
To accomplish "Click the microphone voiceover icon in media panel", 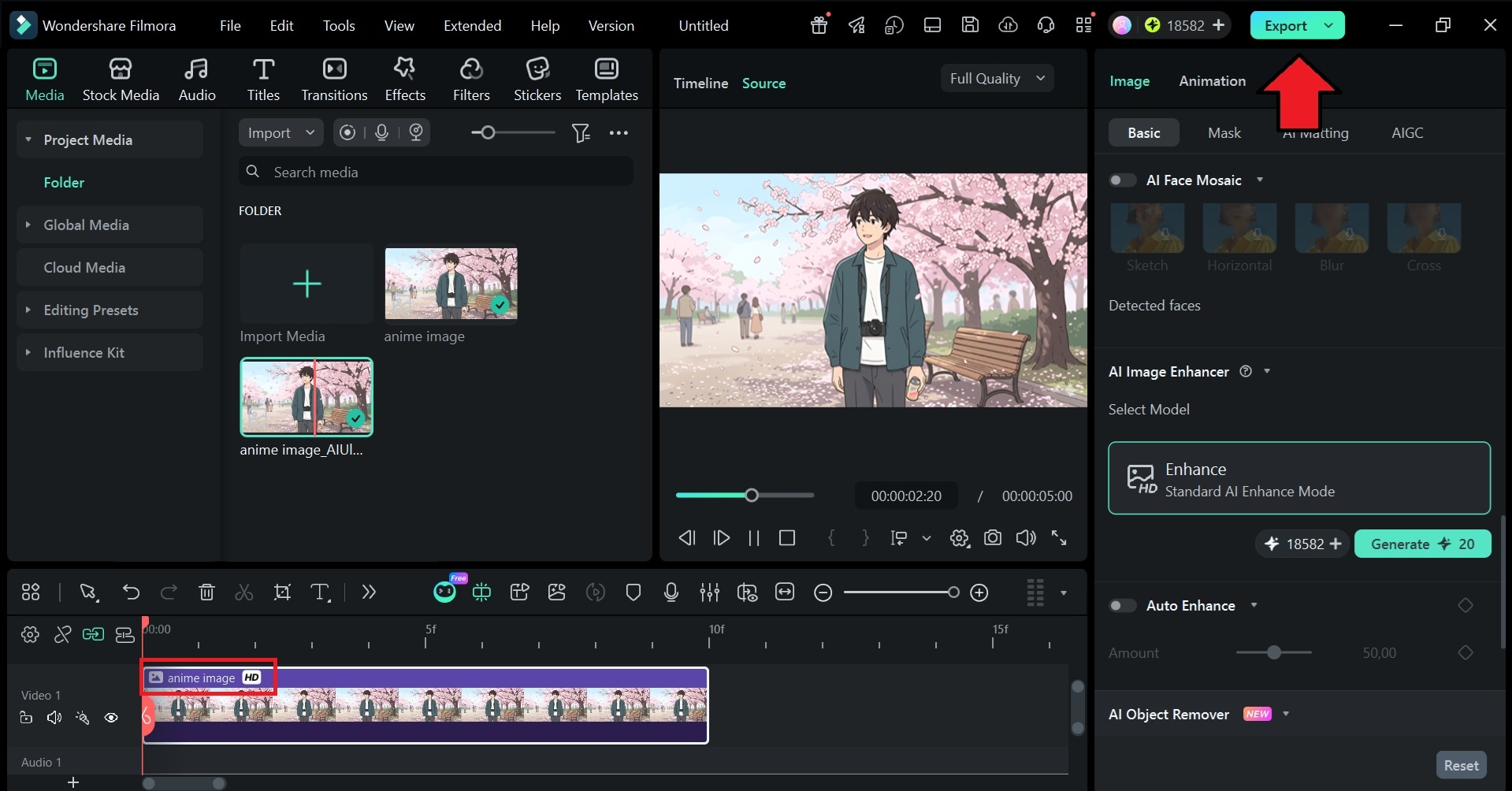I will click(382, 132).
